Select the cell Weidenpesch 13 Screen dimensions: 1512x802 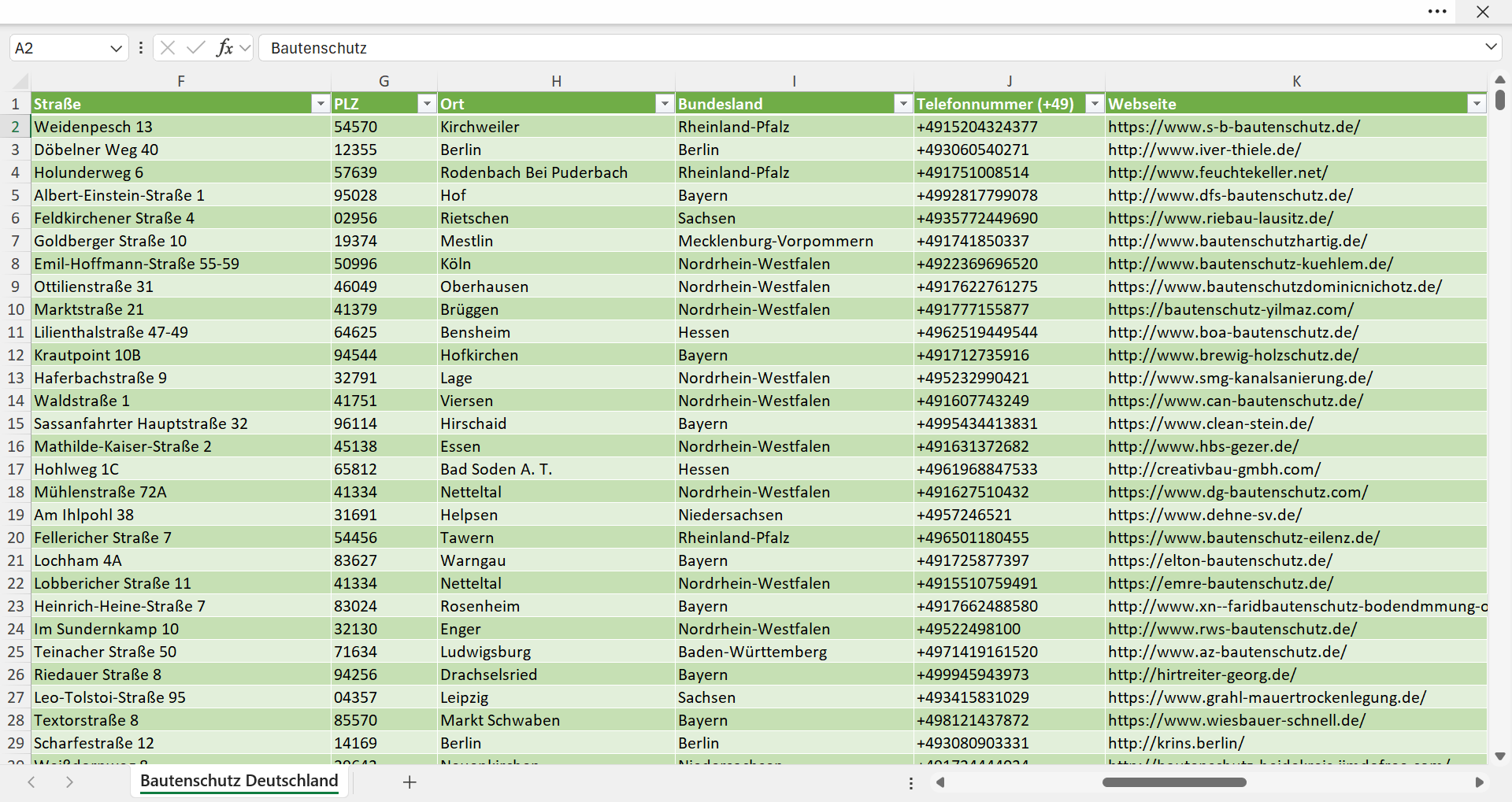(181, 127)
